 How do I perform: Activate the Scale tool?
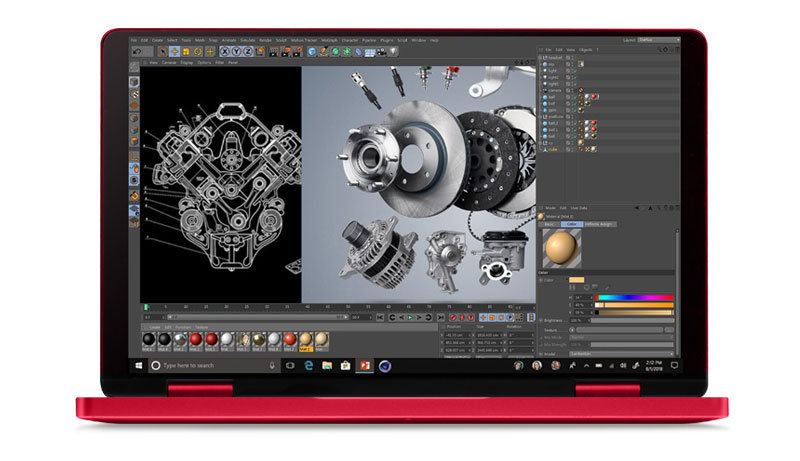[186, 52]
